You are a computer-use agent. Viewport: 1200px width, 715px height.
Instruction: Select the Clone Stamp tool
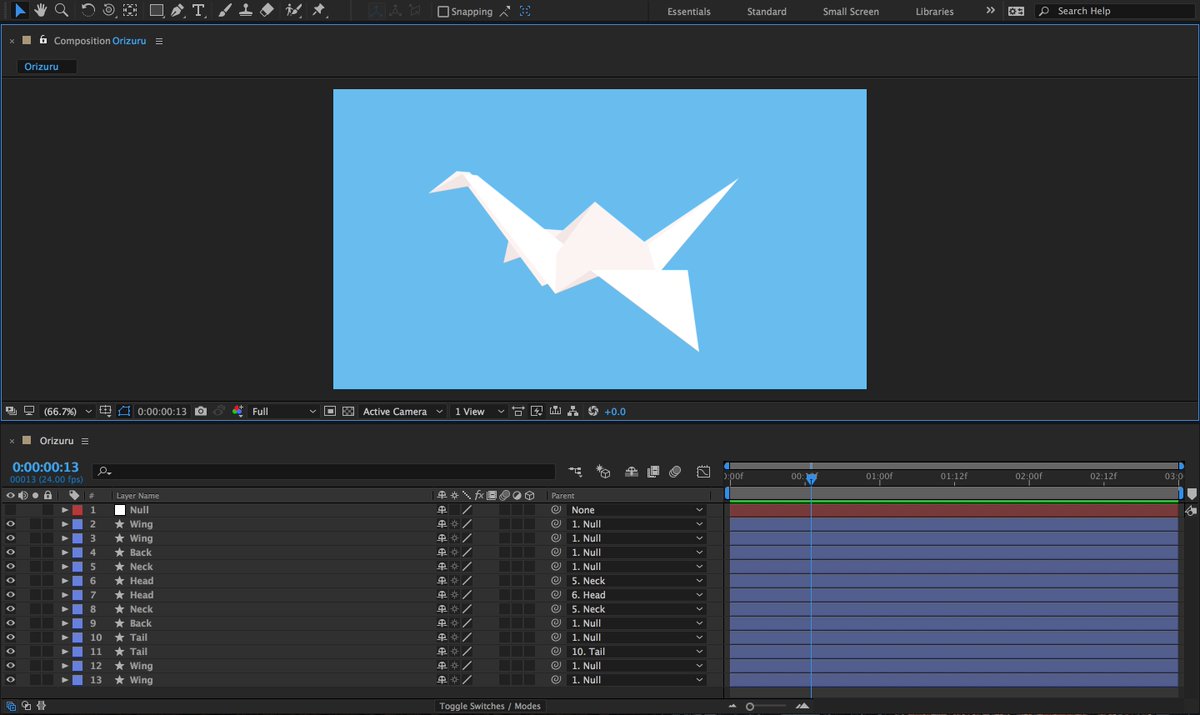click(246, 11)
